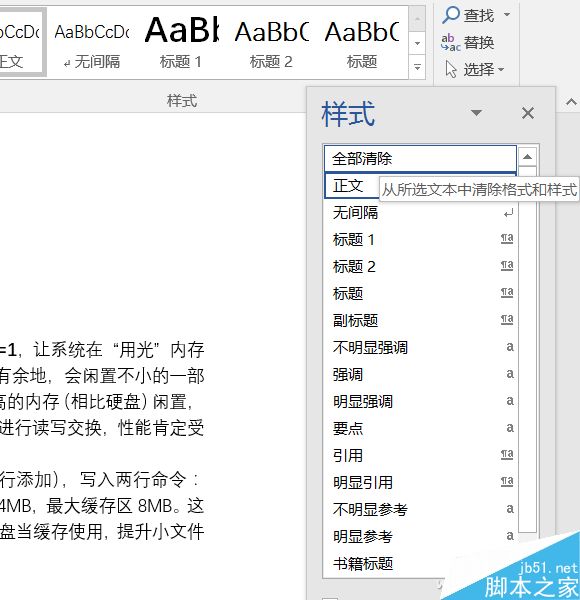580x600 pixels.
Task: Click the Select cursor arrow icon
Action: (x=451, y=69)
